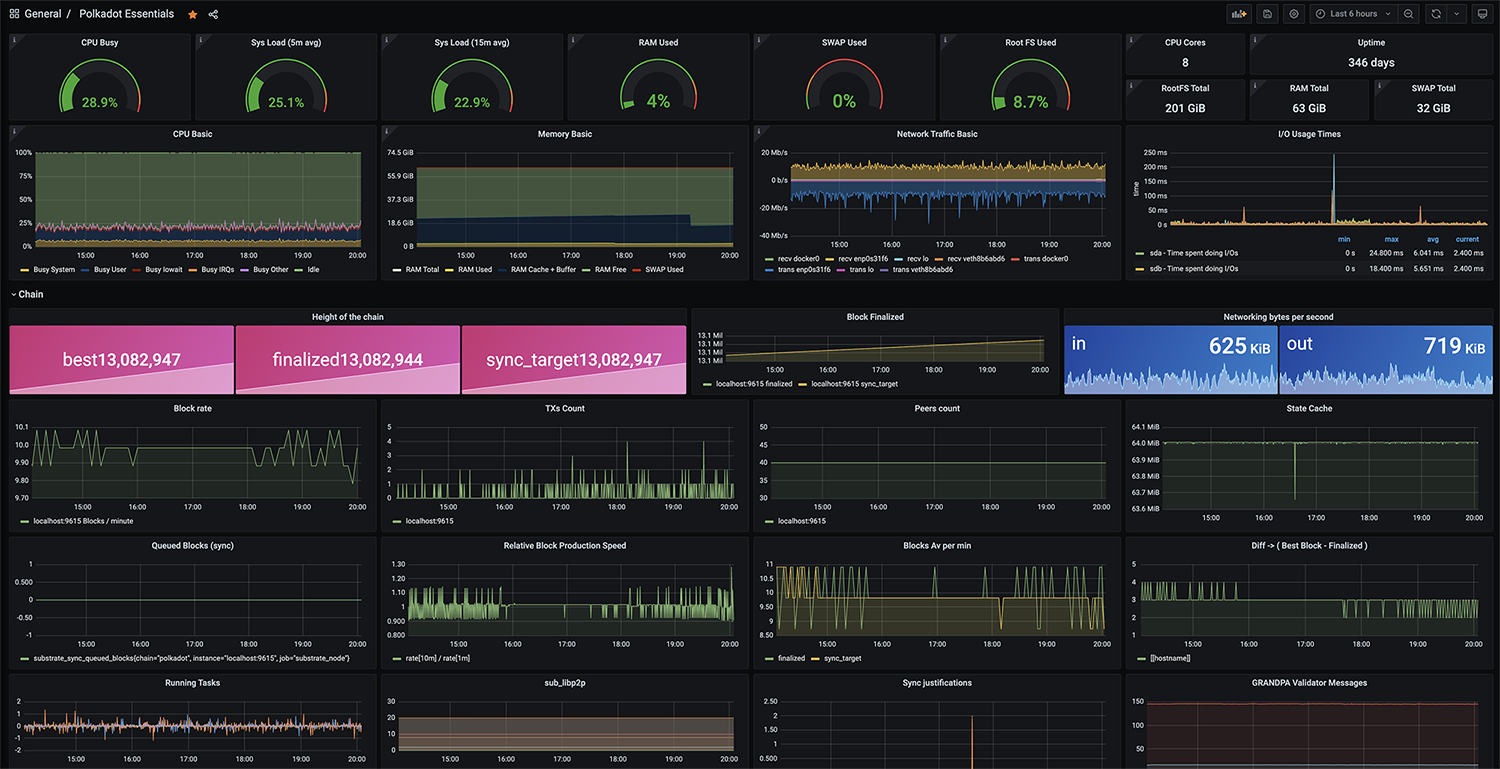The image size is (1500, 769).
Task: Toggle trans enp0s31f6 series visibility
Action: (x=803, y=269)
